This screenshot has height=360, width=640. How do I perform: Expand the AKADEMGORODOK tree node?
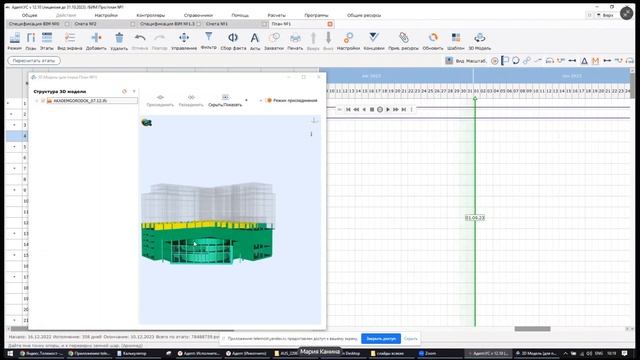coord(37,100)
